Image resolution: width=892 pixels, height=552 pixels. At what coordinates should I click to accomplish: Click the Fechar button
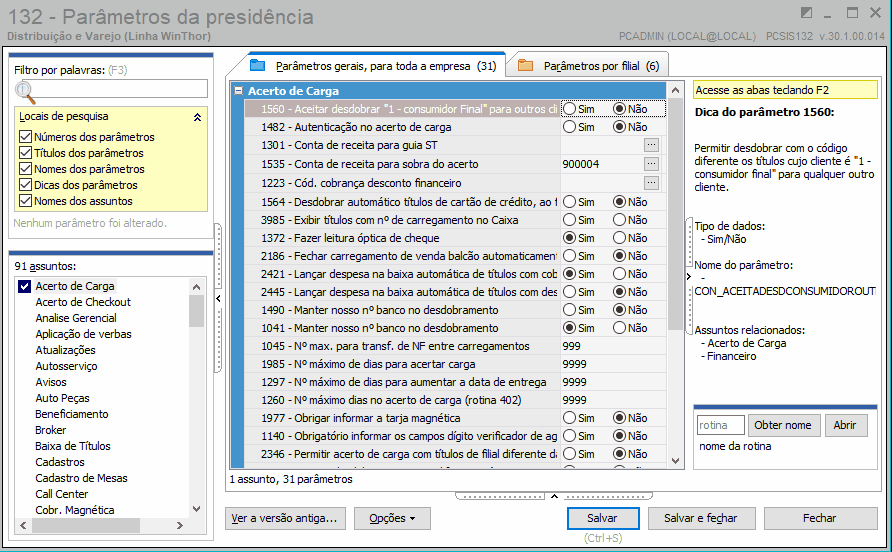click(x=820, y=518)
